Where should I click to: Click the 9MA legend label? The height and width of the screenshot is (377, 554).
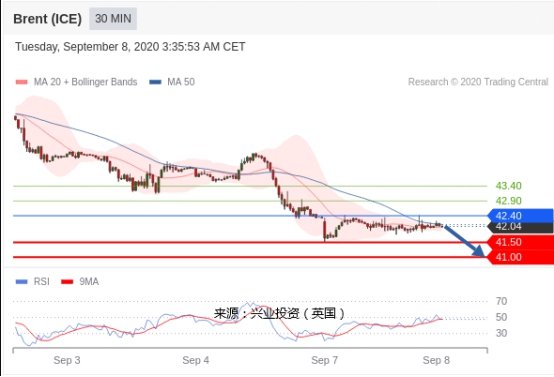[x=89, y=282]
